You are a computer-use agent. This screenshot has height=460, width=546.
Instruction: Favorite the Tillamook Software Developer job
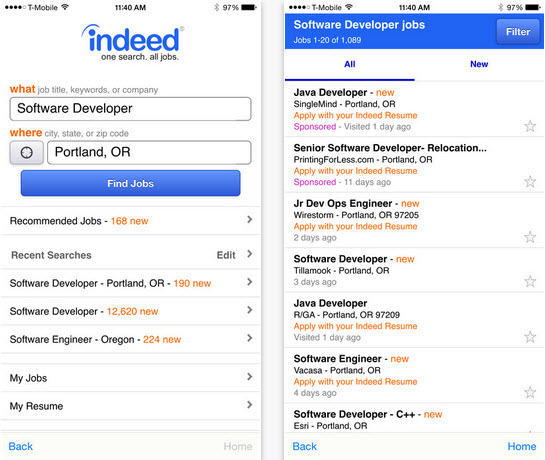tap(530, 281)
